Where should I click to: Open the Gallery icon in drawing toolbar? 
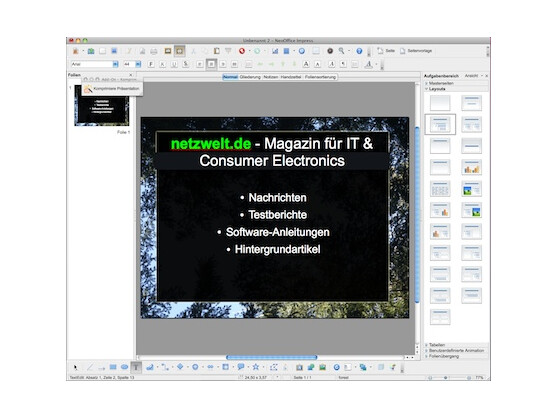coord(323,367)
